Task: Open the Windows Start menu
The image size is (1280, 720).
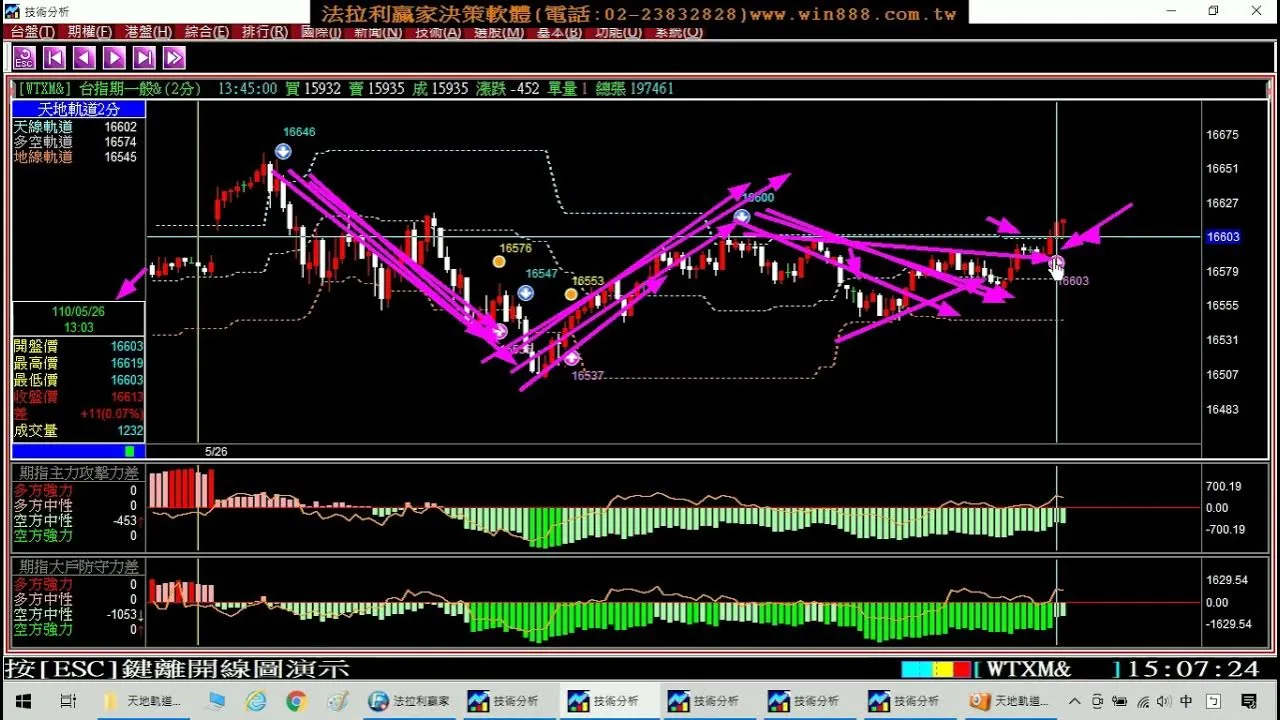Action: point(22,701)
